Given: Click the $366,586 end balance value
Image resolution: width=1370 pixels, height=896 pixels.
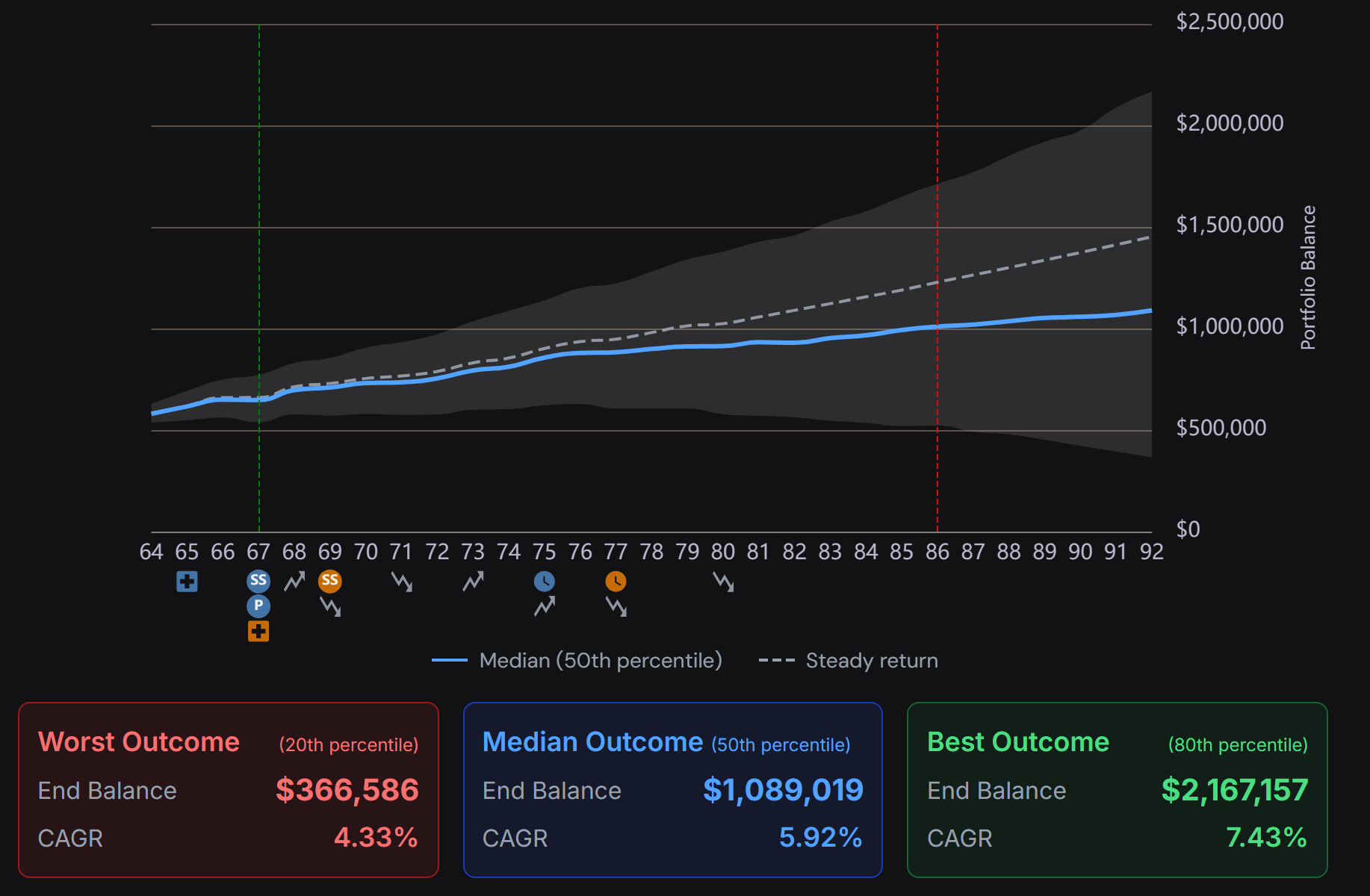Looking at the screenshot, I should pos(347,790).
